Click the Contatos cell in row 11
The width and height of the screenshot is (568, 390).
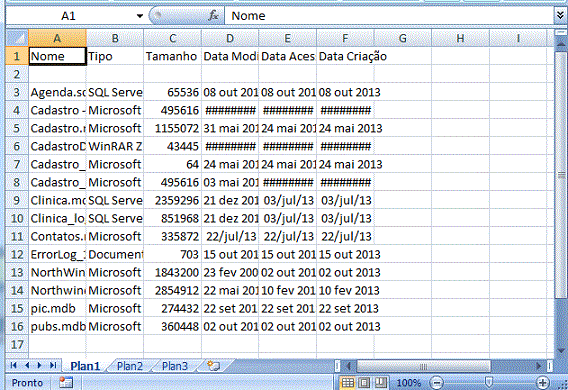point(57,236)
